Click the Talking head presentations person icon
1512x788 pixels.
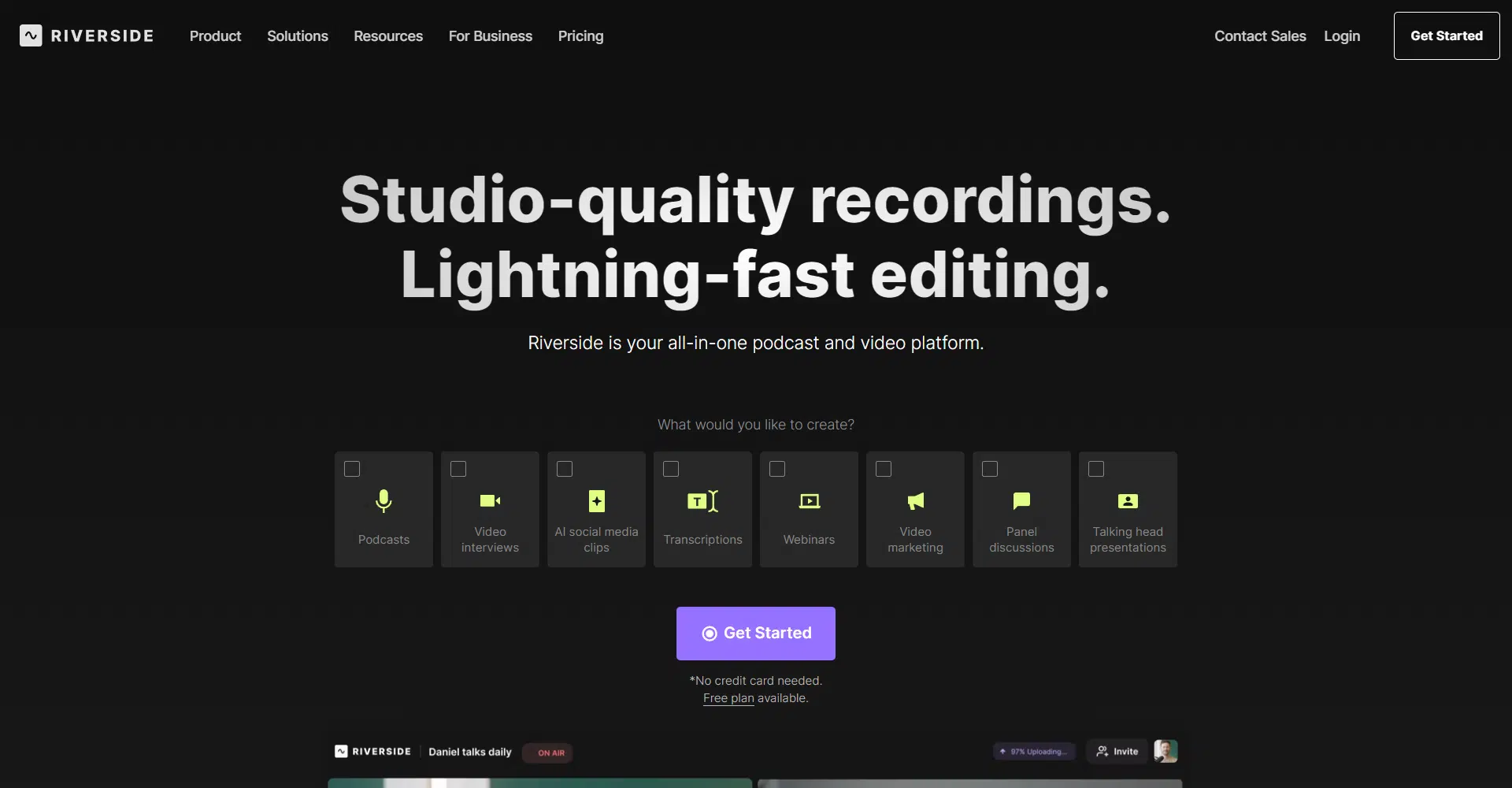[x=1128, y=501]
